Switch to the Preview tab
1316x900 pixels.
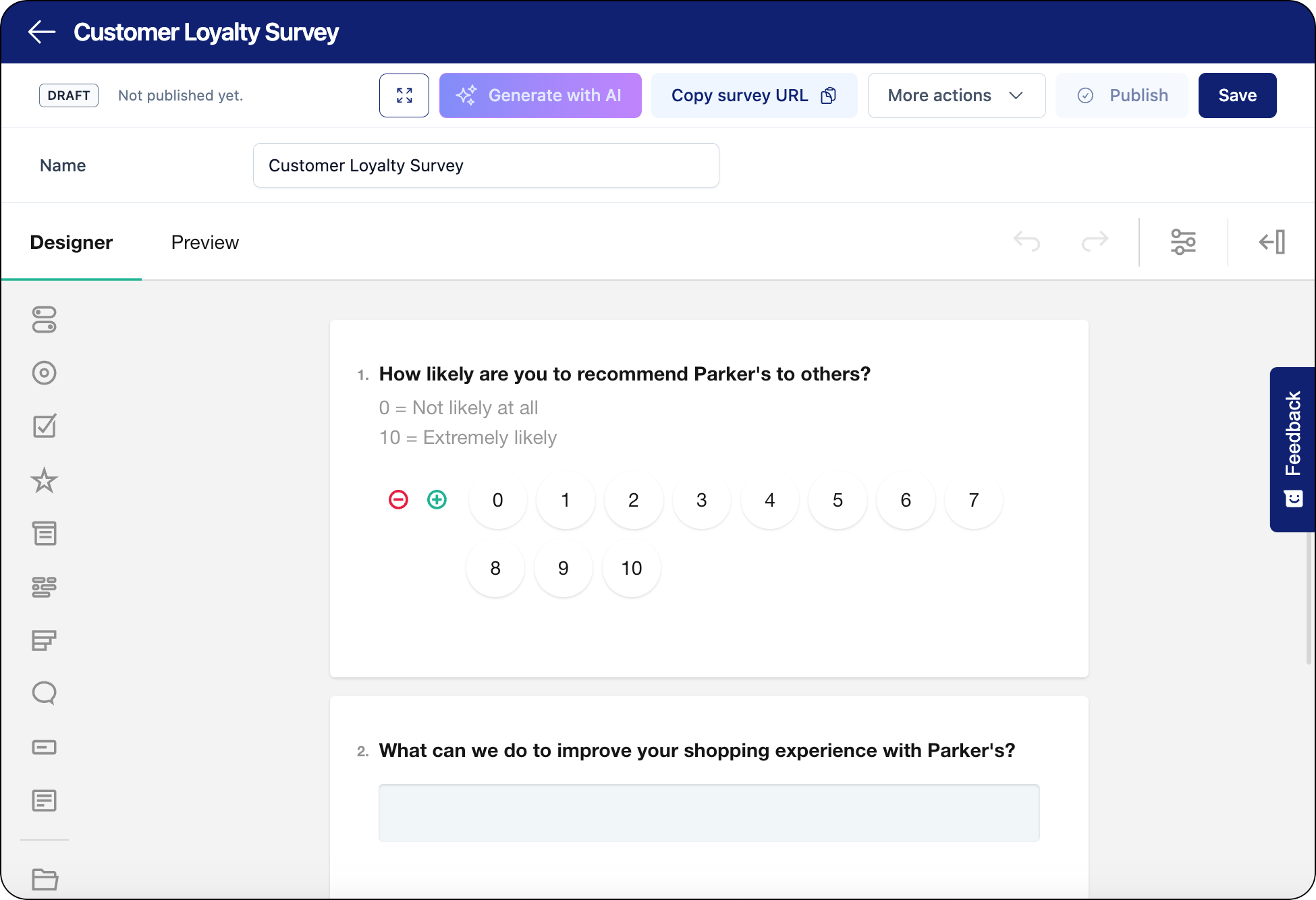(204, 242)
